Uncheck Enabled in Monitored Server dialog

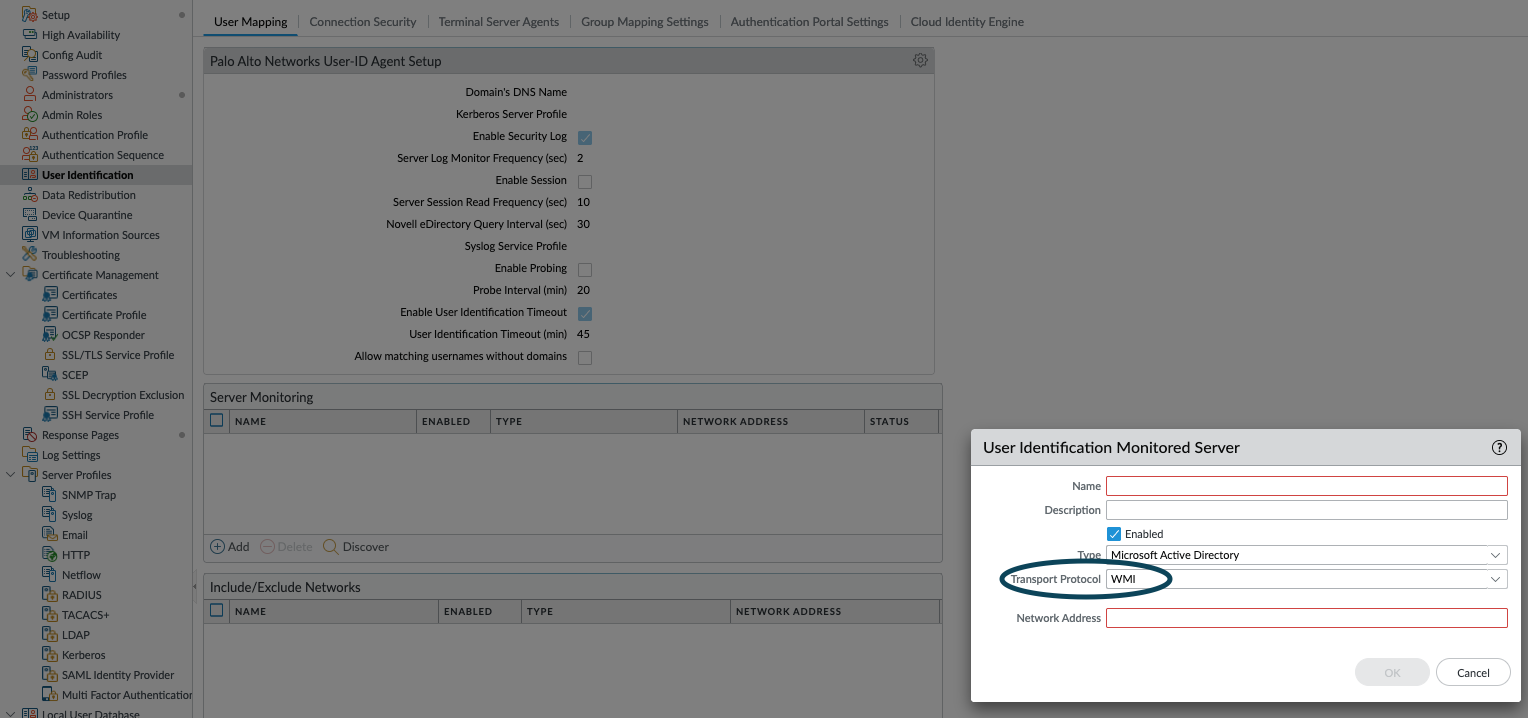pos(1114,534)
